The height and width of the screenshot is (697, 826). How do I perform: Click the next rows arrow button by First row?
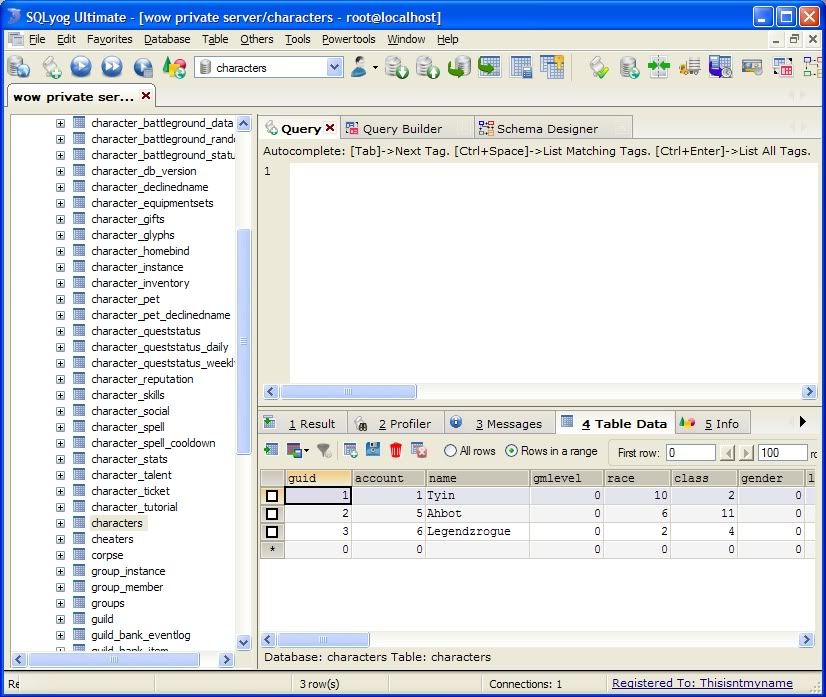(x=746, y=453)
